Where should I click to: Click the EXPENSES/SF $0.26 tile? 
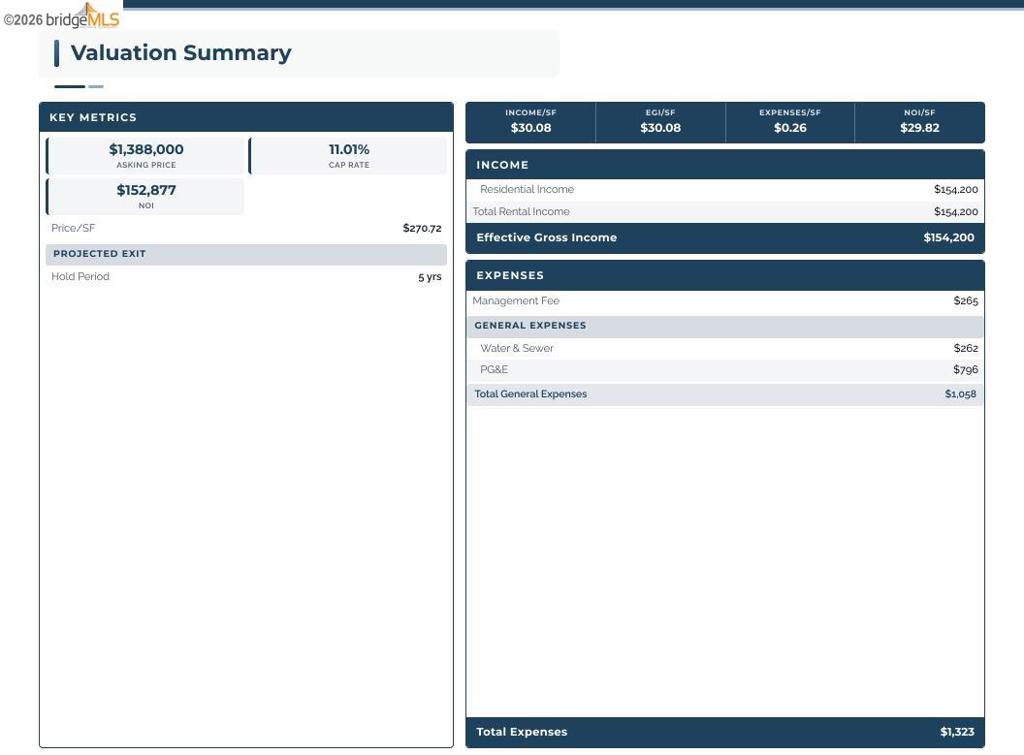pyautogui.click(x=790, y=122)
